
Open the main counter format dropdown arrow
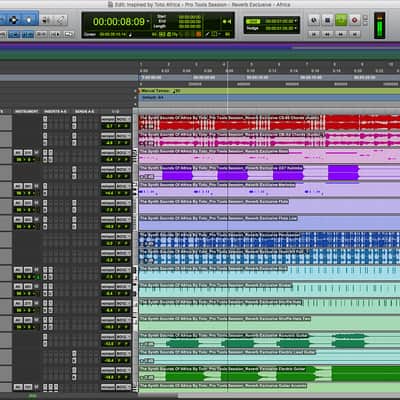pos(148,21)
